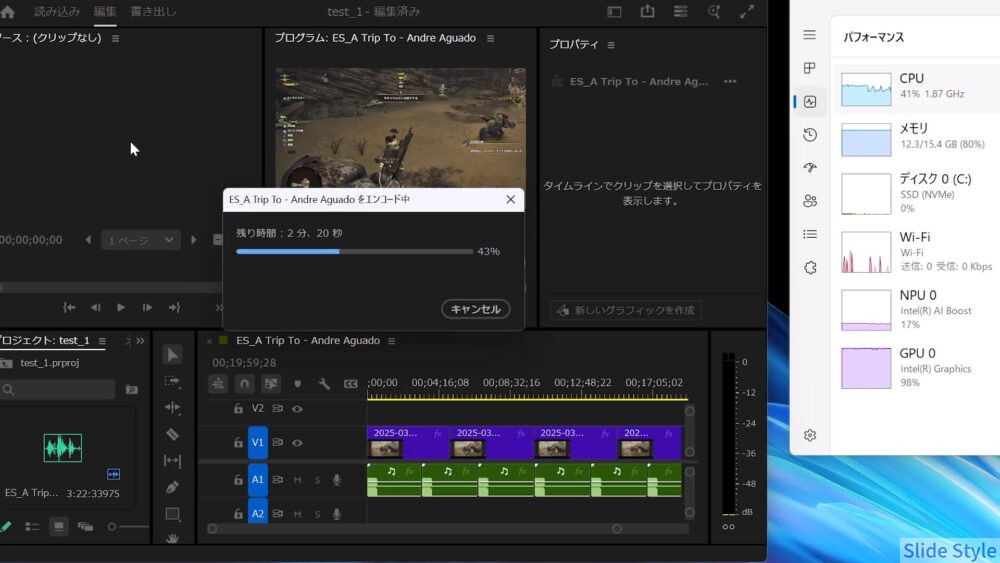The image size is (1000, 563).
Task: Open the program monitor panel menu
Action: pos(490,38)
